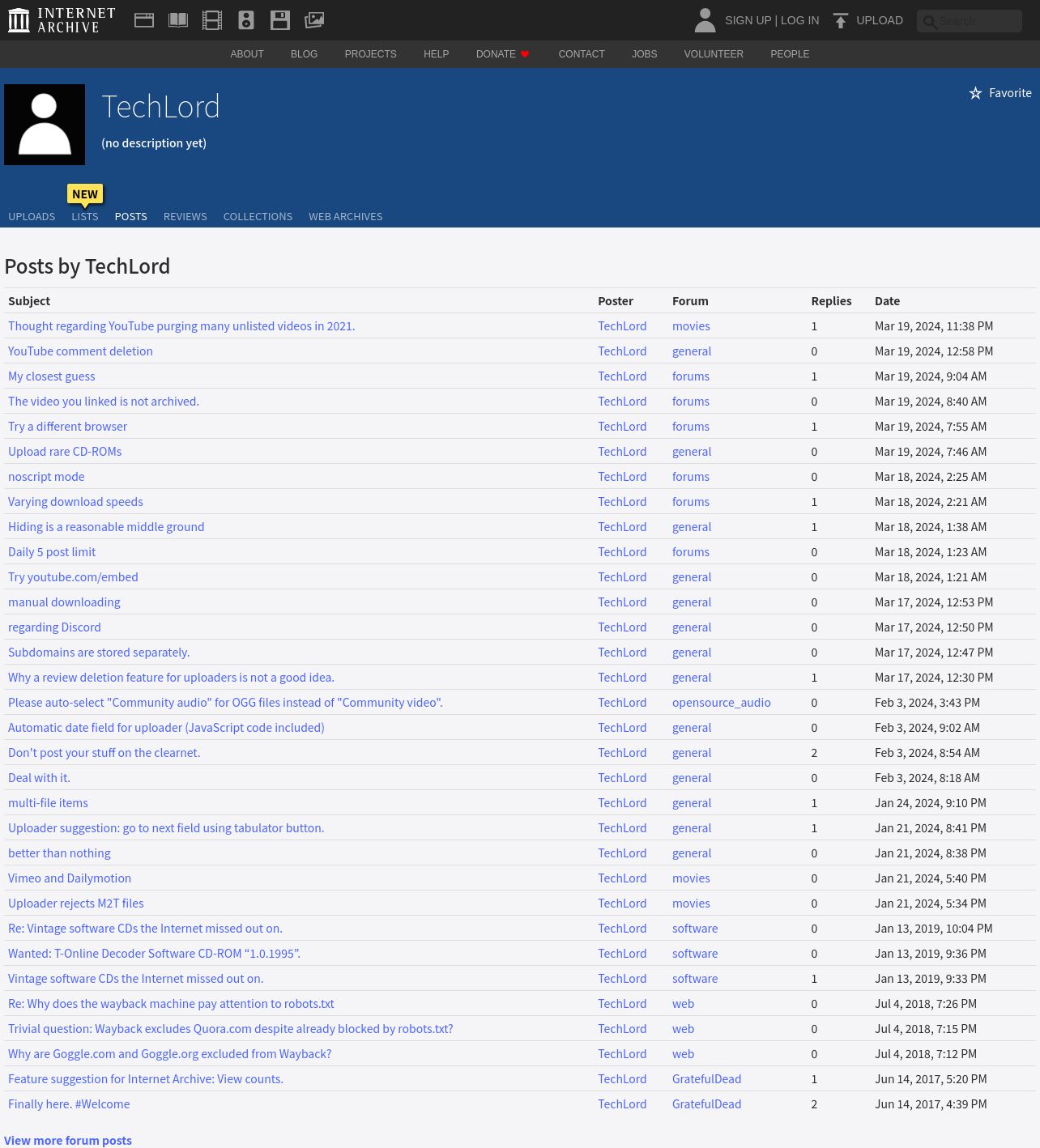The height and width of the screenshot is (1148, 1040).
Task: Open GratefulDead forum in View counts row
Action: tap(706, 1079)
